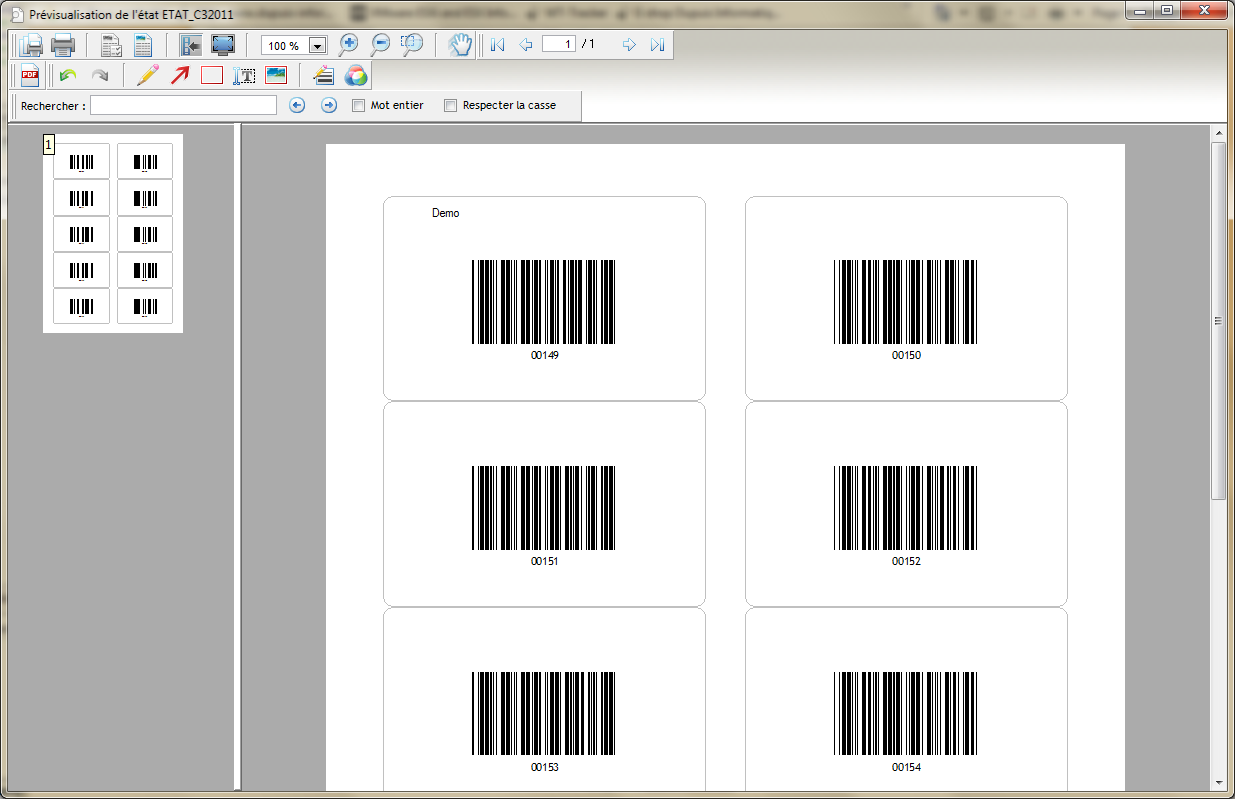Select the text box annotation tool
This screenshot has width=1235, height=799.
point(244,75)
